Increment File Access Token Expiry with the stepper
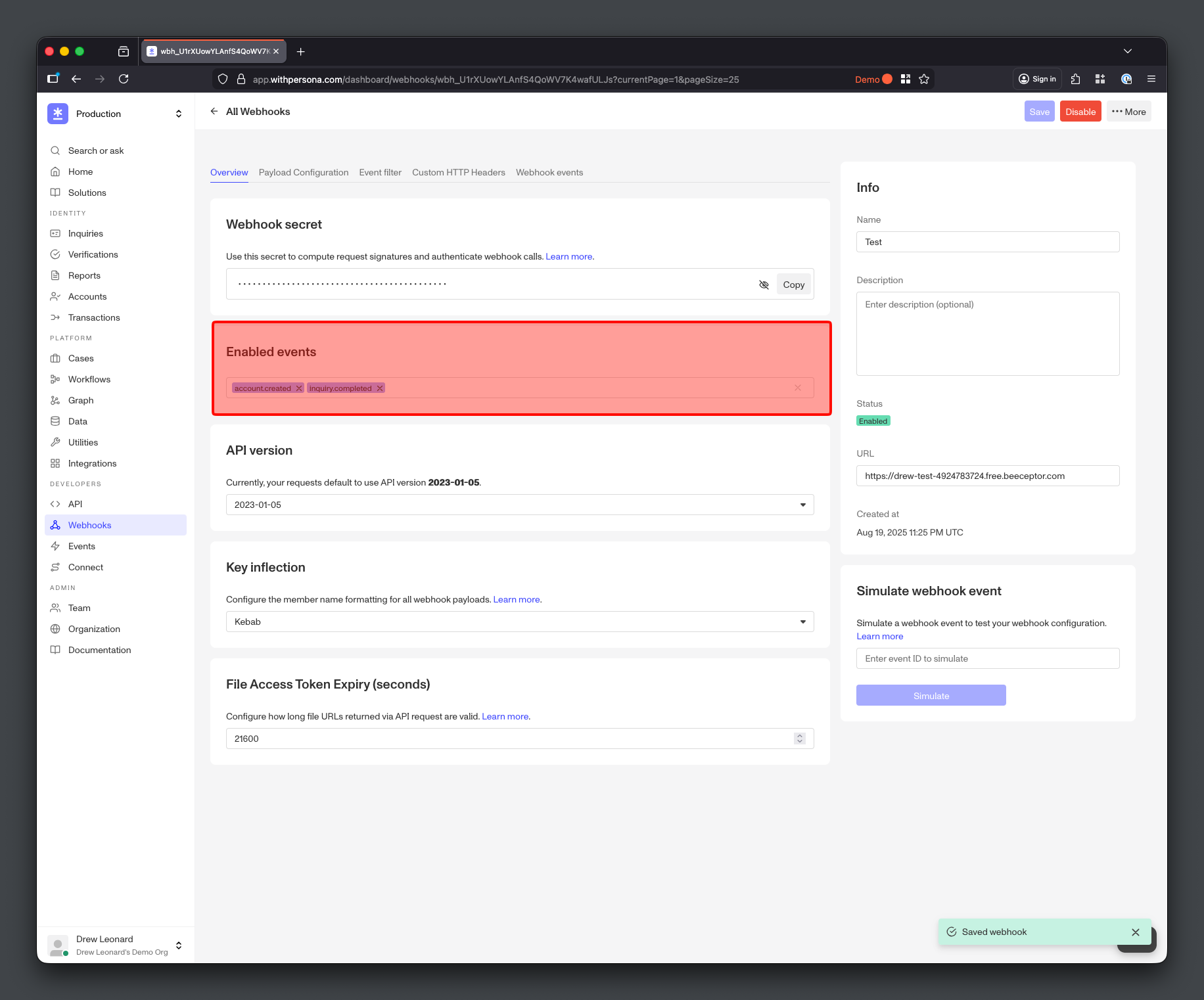 click(x=799, y=735)
